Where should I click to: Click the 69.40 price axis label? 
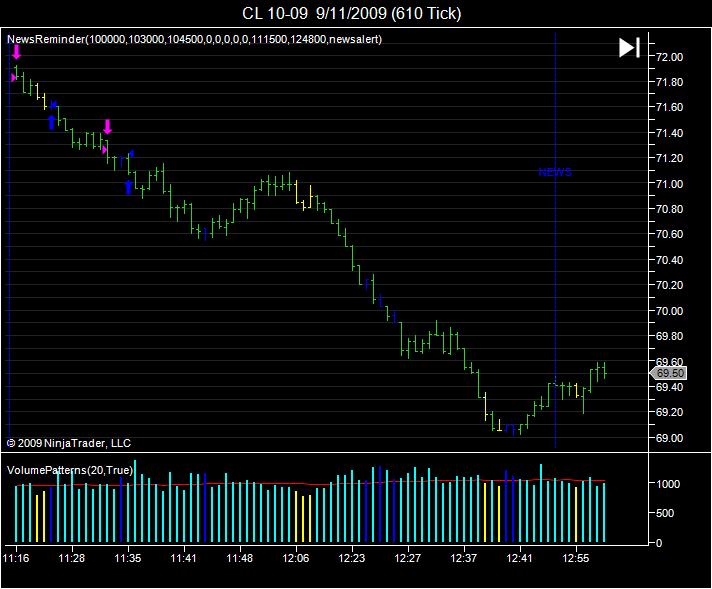669,387
